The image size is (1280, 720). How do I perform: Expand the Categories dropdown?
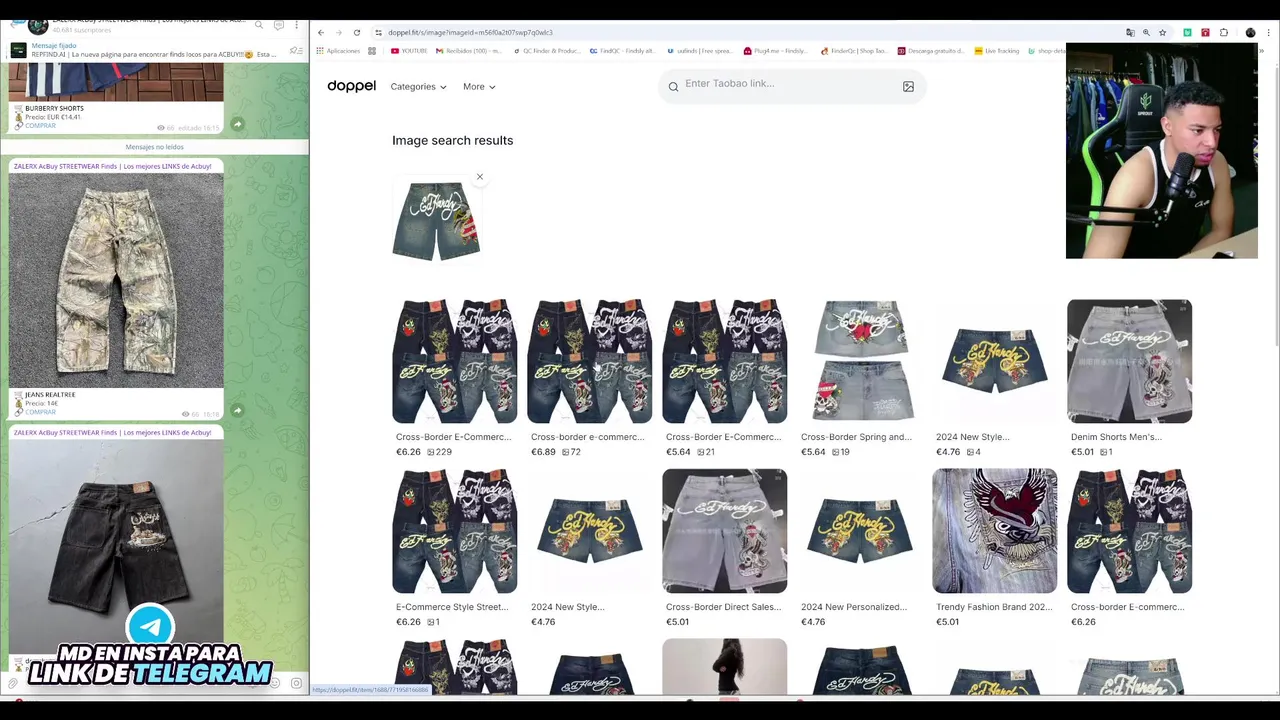coord(418,87)
